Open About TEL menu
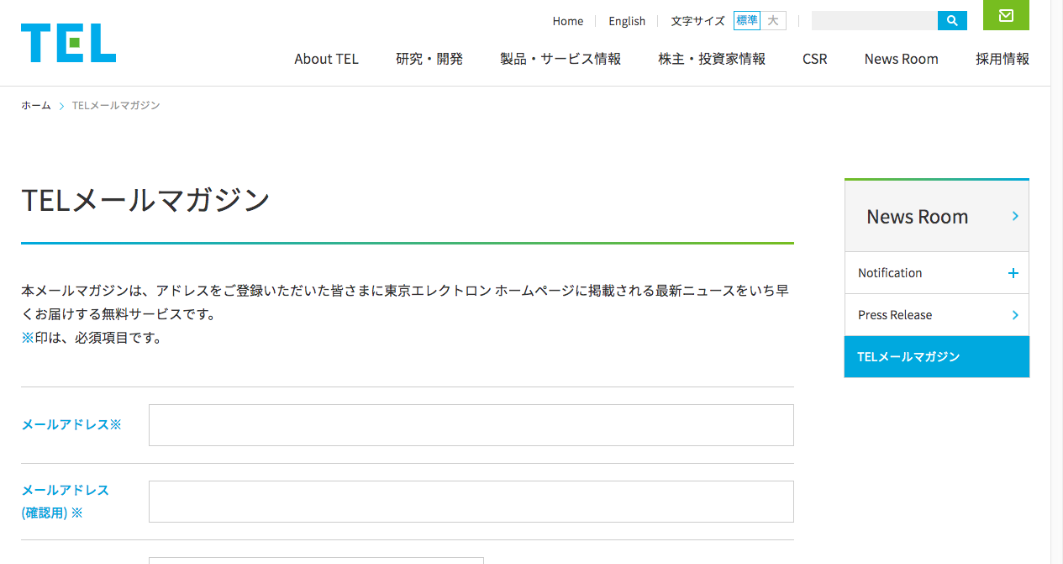Screen dimensions: 1063x564 [326, 59]
